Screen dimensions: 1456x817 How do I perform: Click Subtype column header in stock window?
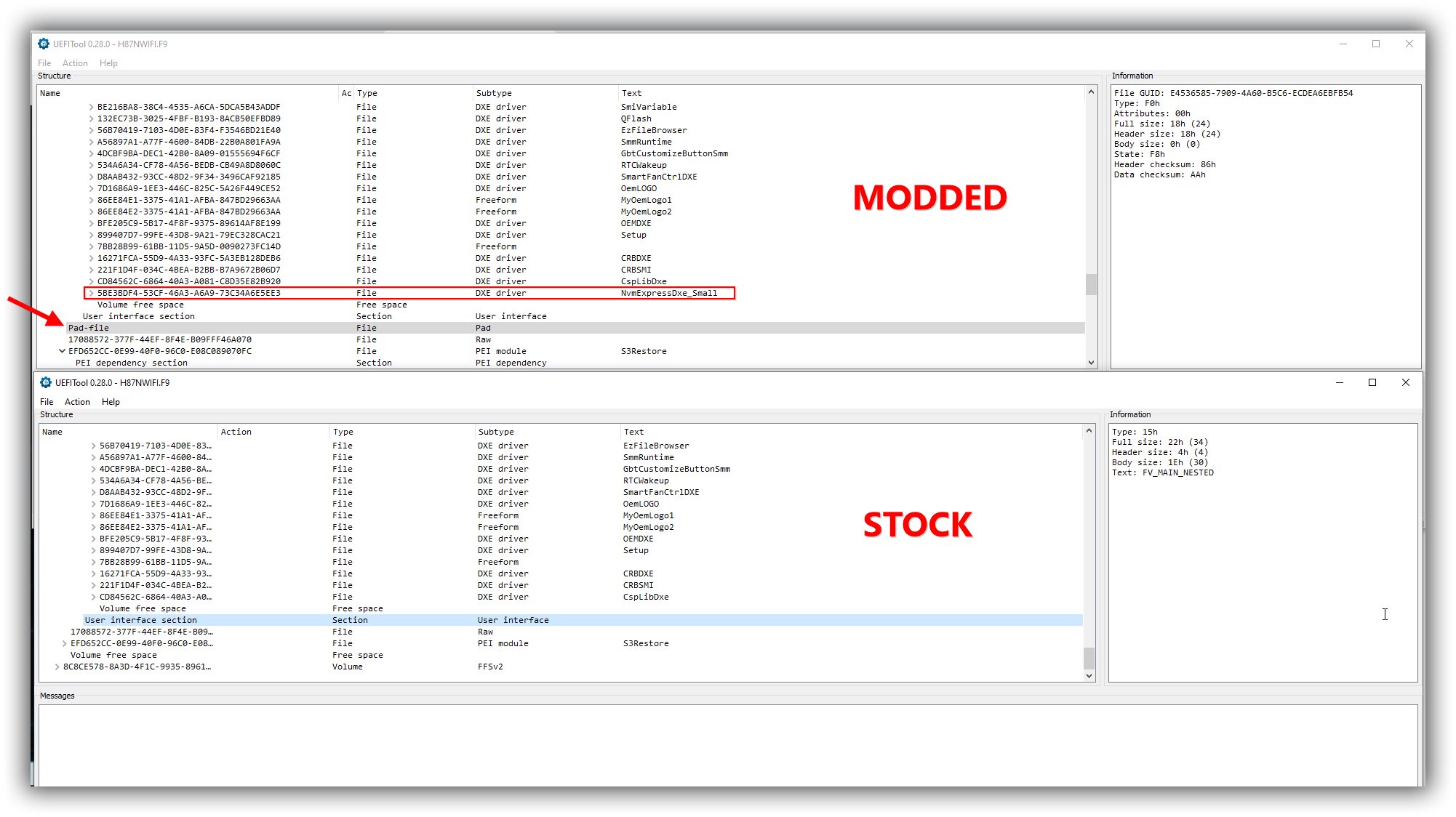coord(547,432)
